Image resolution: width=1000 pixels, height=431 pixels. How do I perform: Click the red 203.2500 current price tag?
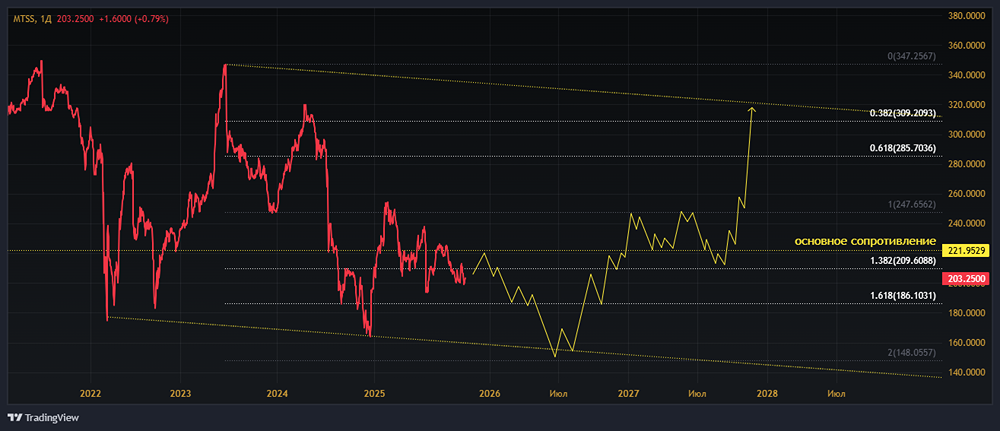coord(965,279)
